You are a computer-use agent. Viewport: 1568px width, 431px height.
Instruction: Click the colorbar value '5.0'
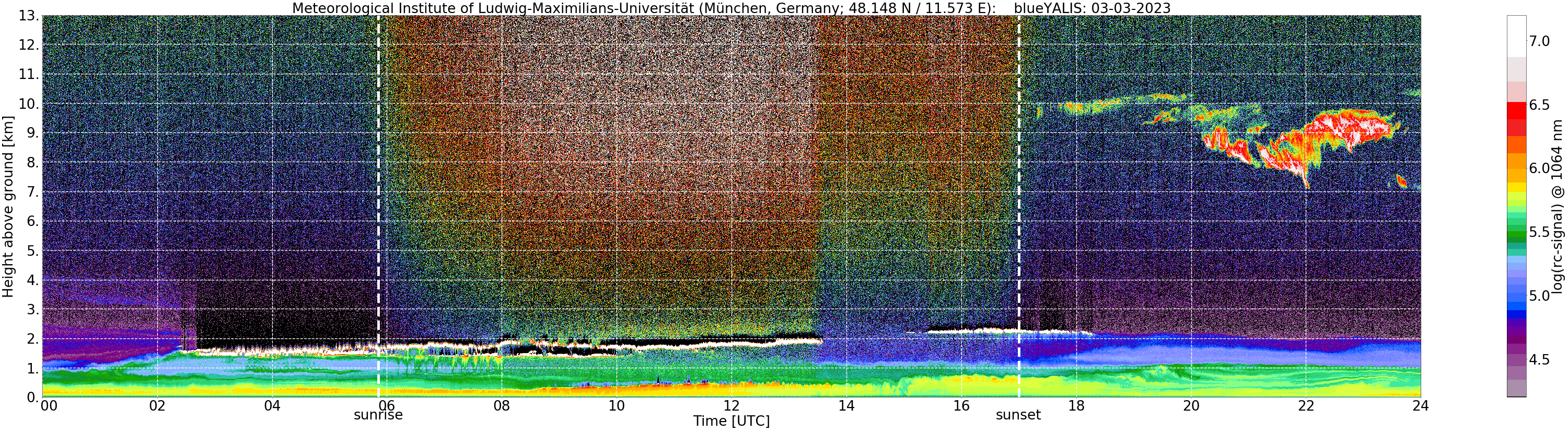(x=1540, y=296)
